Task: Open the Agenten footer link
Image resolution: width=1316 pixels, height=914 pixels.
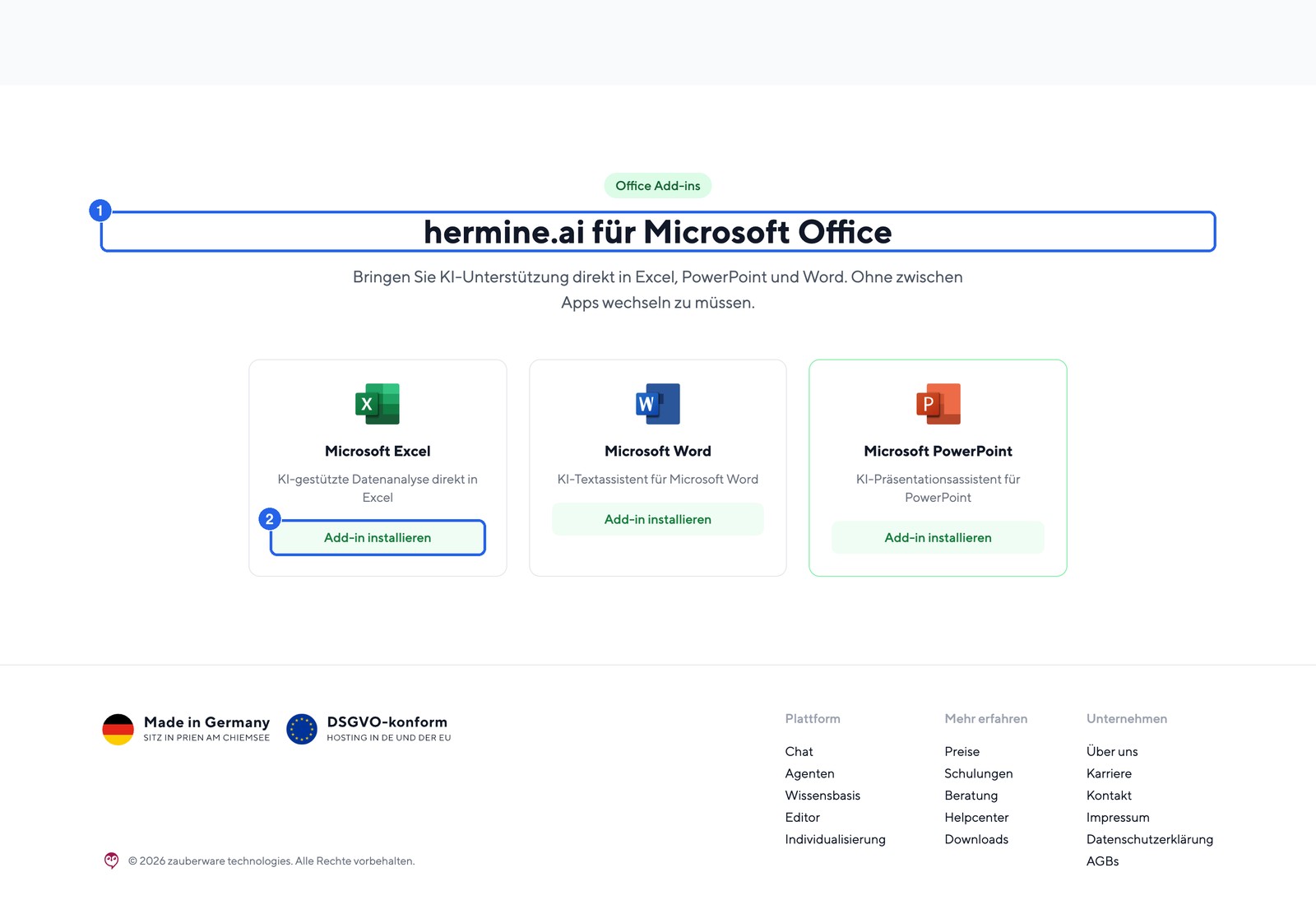Action: pos(809,773)
